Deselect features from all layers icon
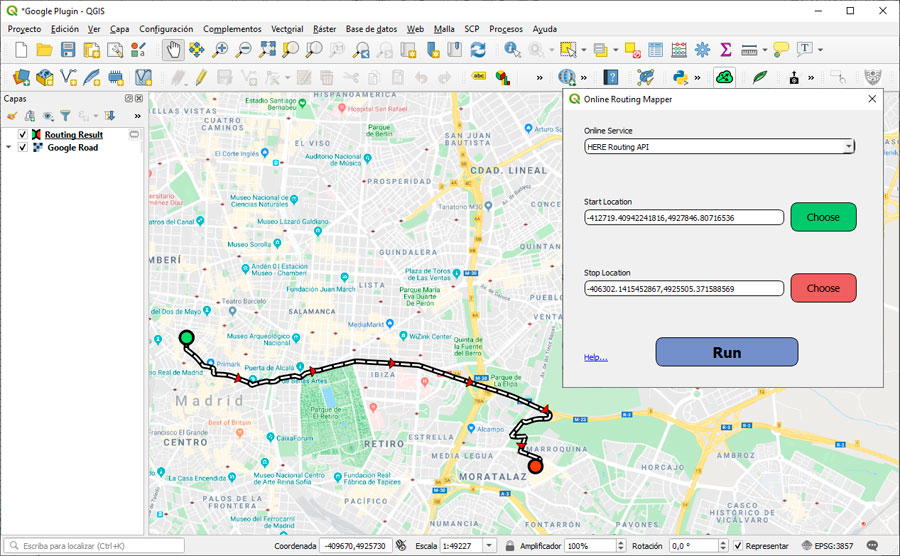 tap(633, 50)
